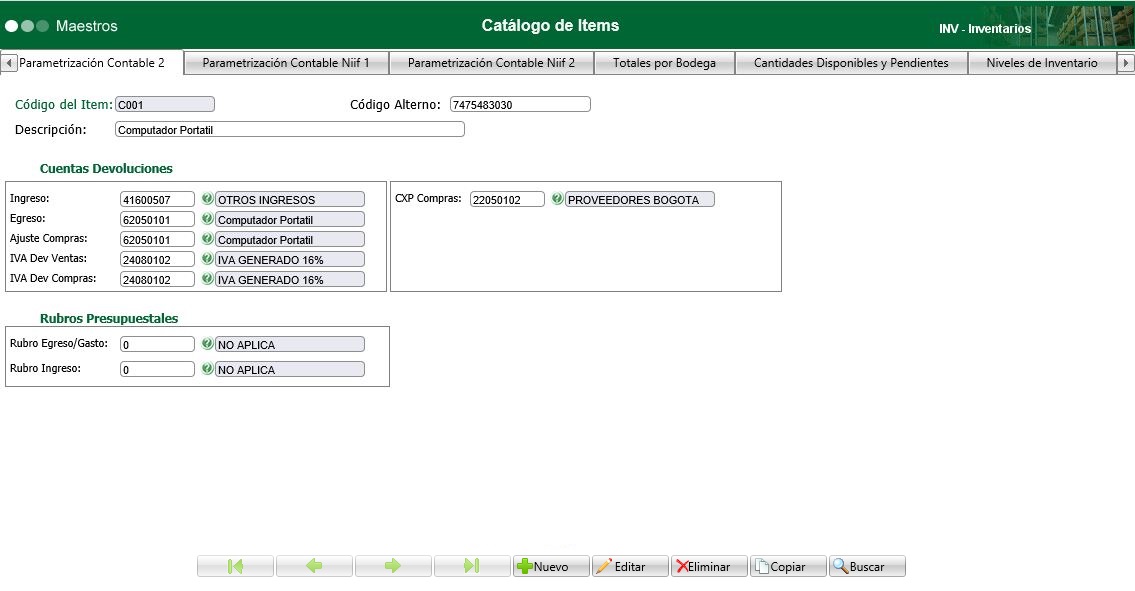Open the lookup icon for Rubro Egreso/Gasto
This screenshot has width=1135, height=591.
(207, 344)
